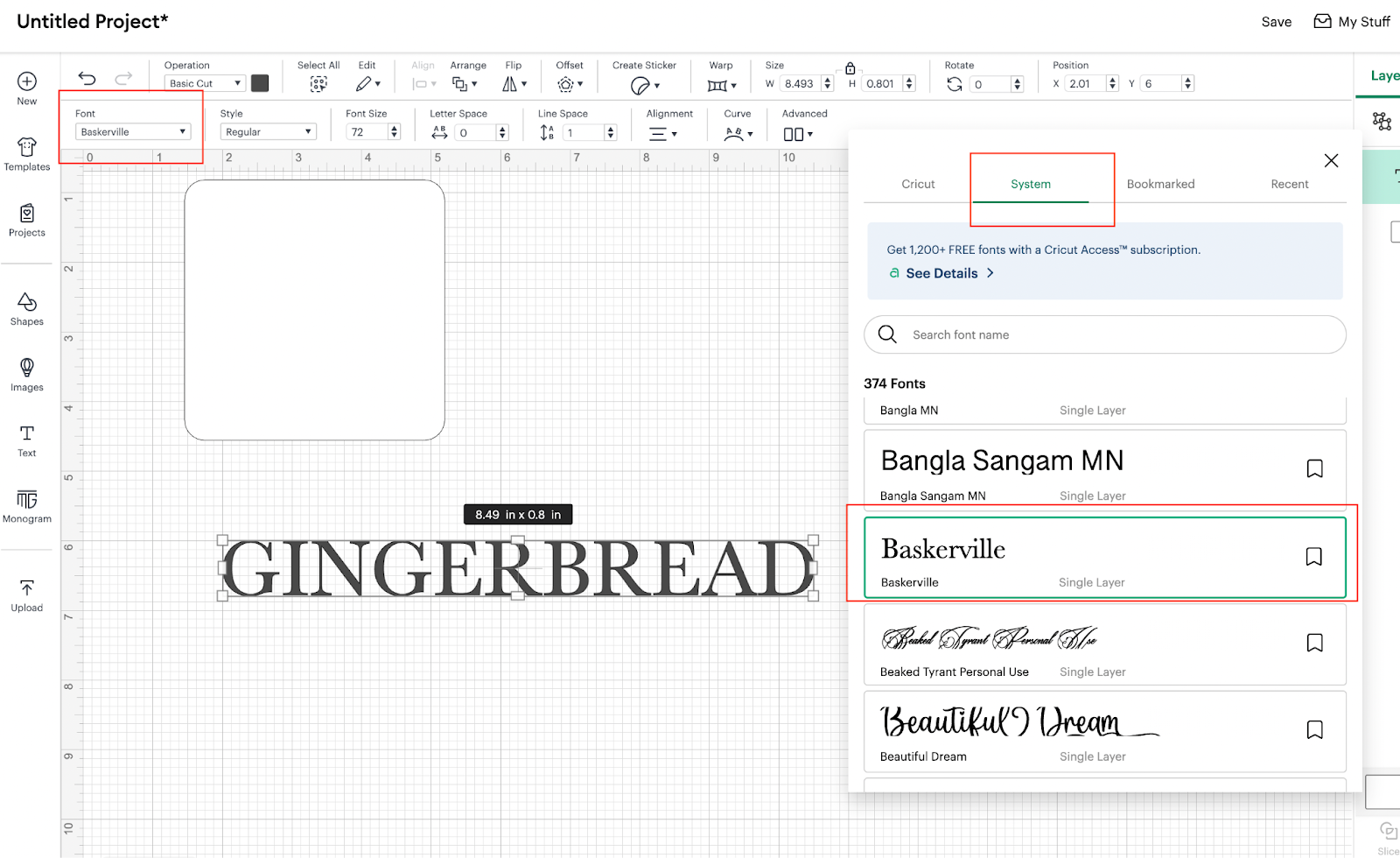Click the Width size input field
The height and width of the screenshot is (858, 1400).
pos(801,83)
